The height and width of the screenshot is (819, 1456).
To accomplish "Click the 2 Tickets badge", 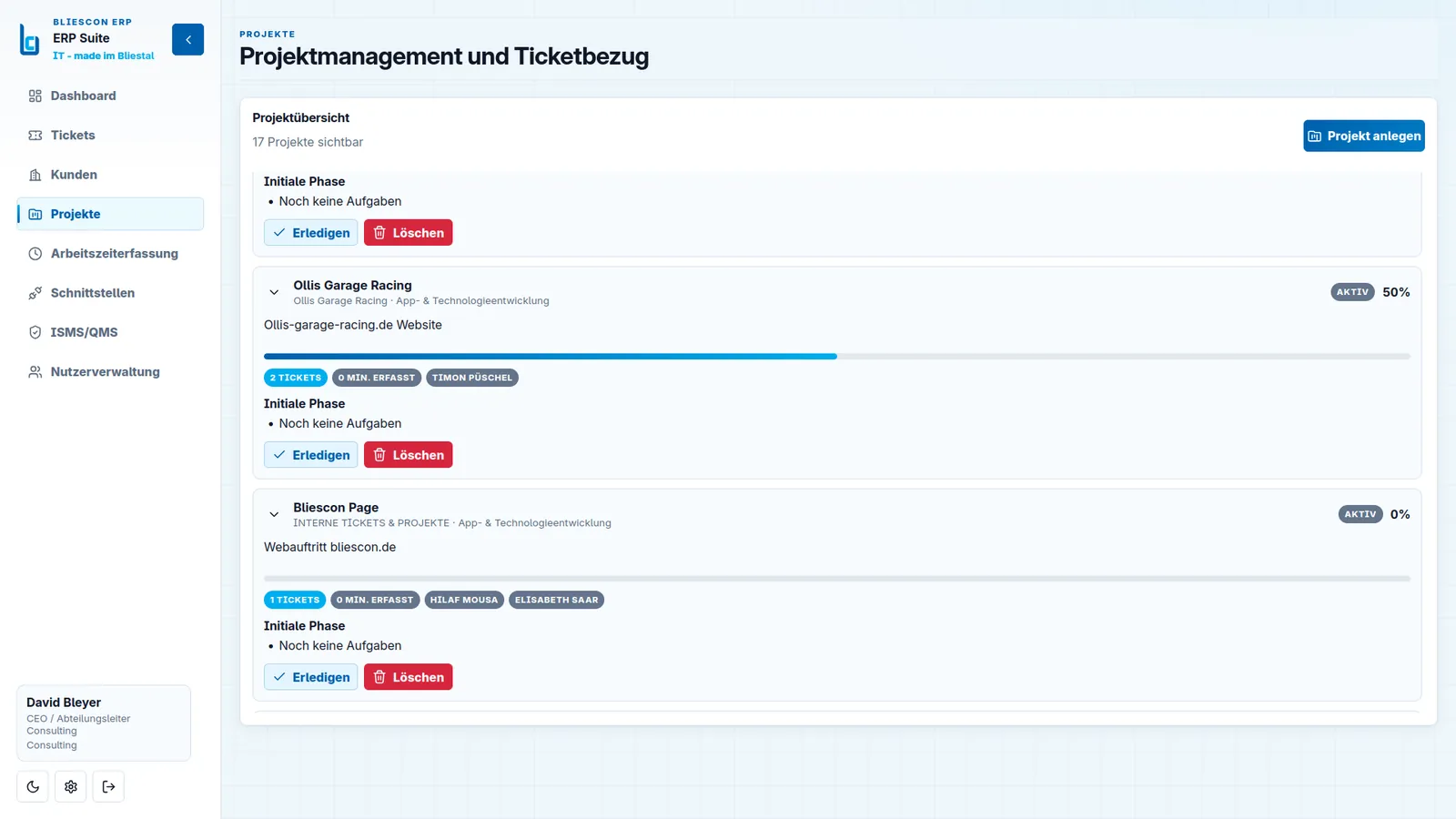I will tap(296, 378).
